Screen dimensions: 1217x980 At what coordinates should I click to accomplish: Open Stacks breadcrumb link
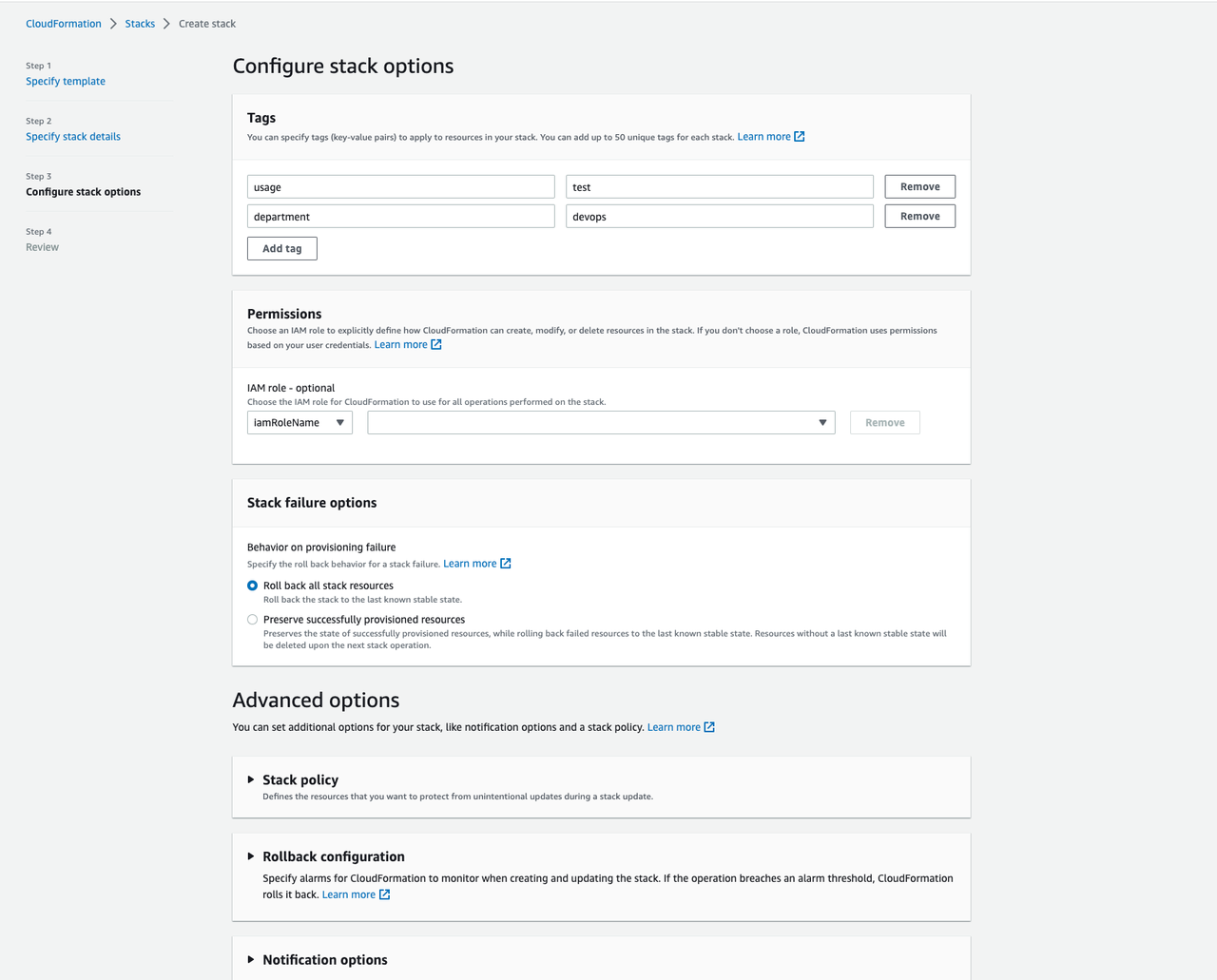[x=140, y=24]
